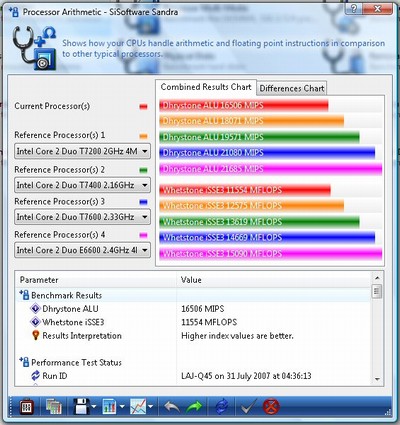Click the copy results icon in toolbar
This screenshot has height=425, width=400.
(x=54, y=407)
